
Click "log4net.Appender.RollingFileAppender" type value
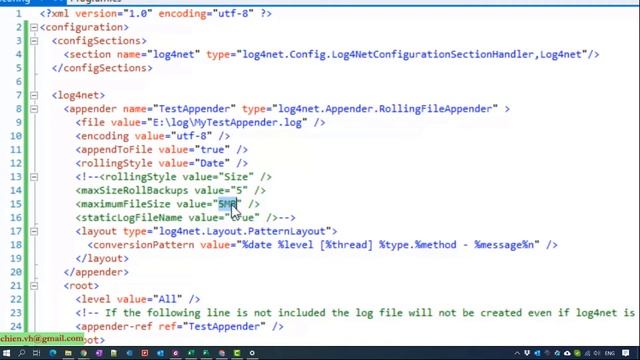pos(385,109)
